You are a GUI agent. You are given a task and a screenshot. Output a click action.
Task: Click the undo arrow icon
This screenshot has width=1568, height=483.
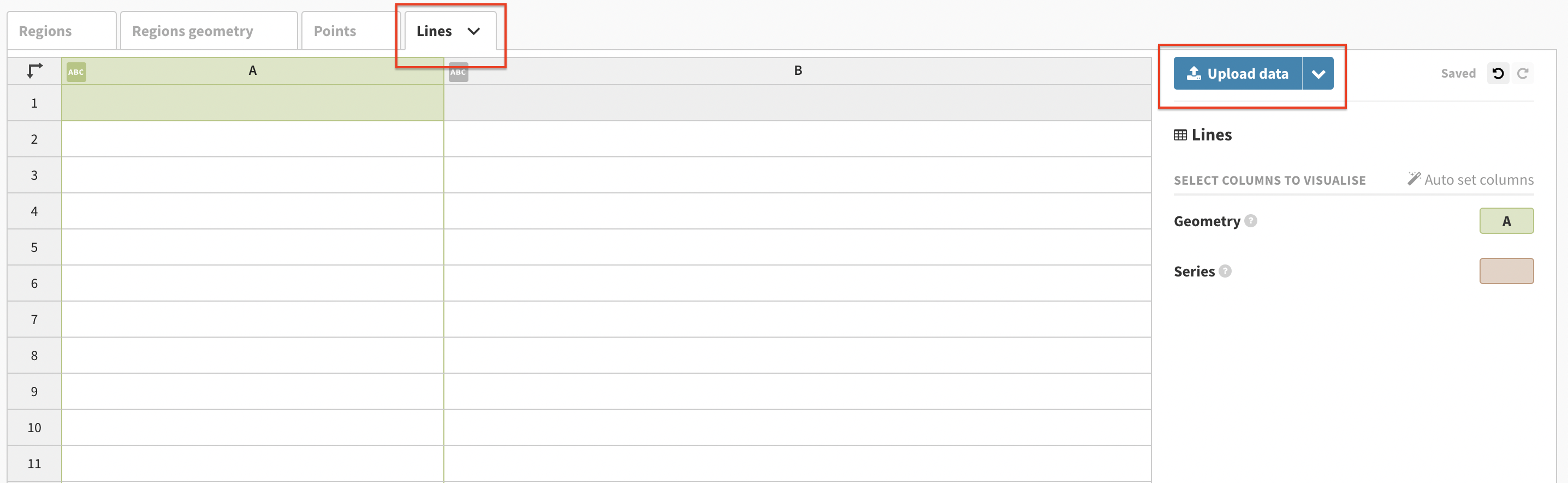tap(1498, 74)
